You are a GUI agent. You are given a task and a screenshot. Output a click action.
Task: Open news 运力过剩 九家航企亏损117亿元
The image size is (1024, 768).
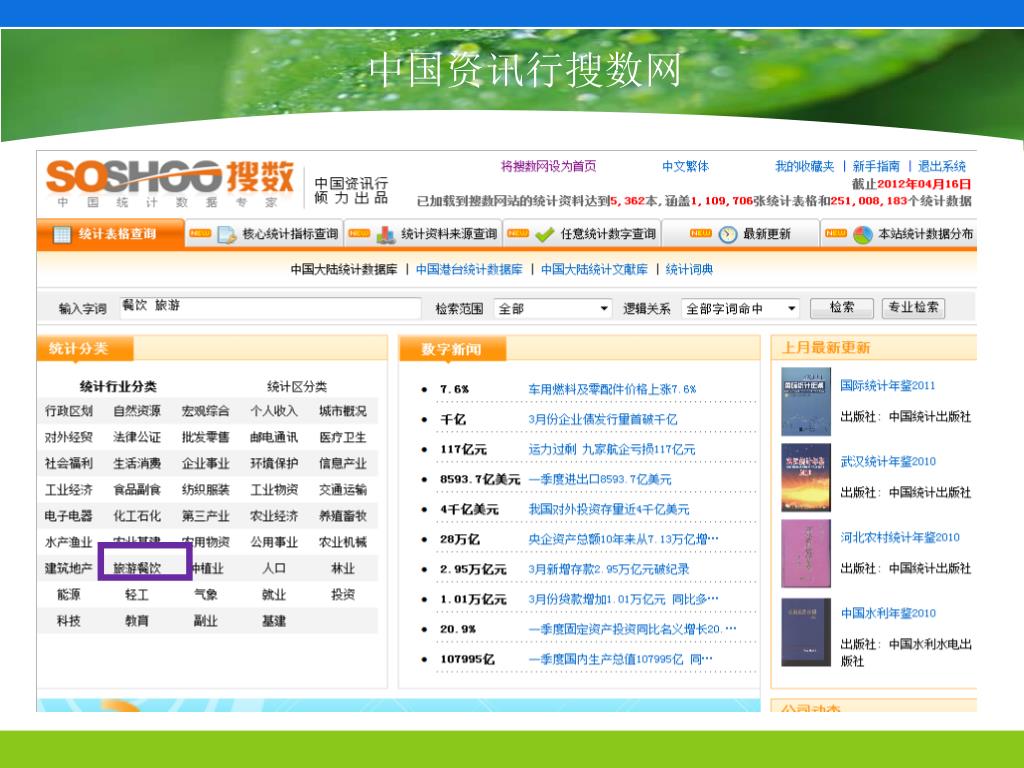coord(612,449)
